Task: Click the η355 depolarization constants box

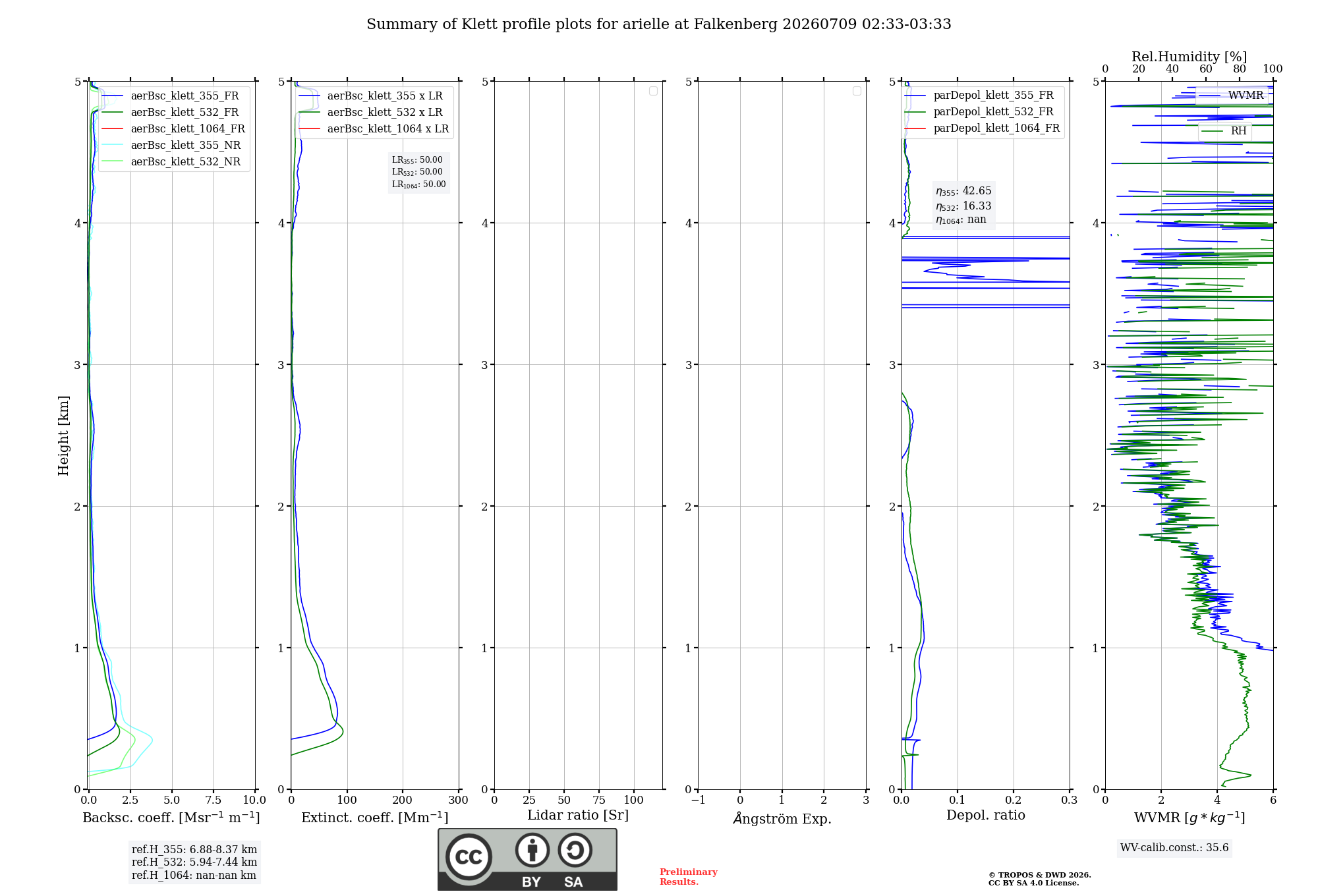Action: coord(963,205)
